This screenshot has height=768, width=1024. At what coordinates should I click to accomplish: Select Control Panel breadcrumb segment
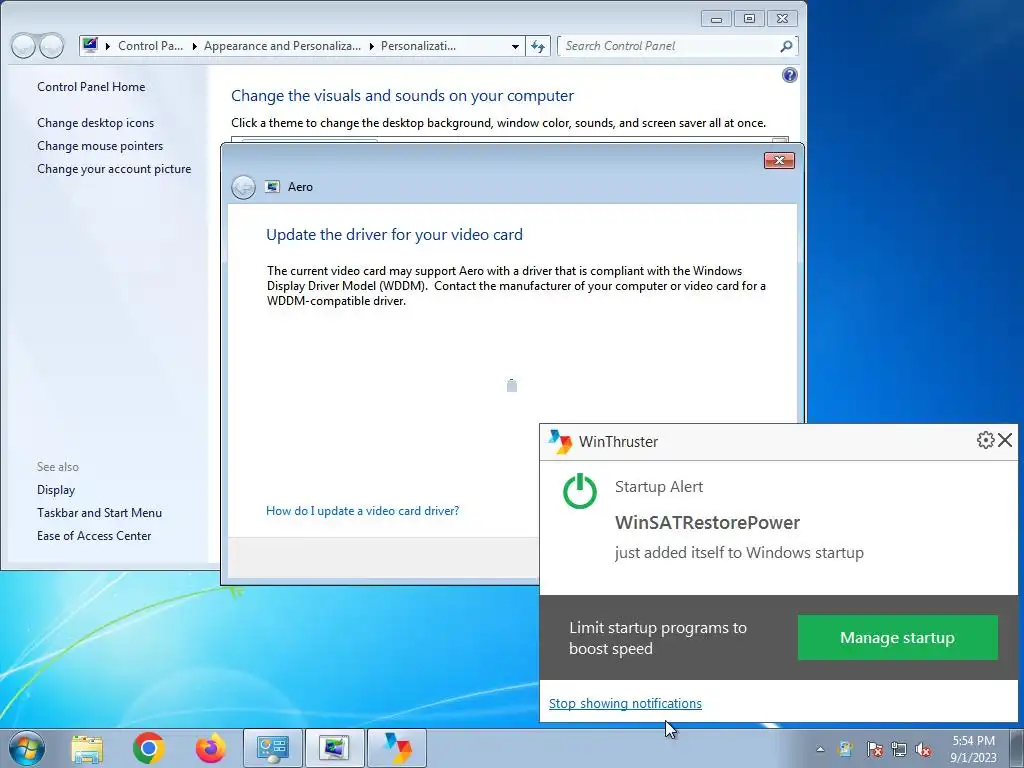pyautogui.click(x=150, y=46)
